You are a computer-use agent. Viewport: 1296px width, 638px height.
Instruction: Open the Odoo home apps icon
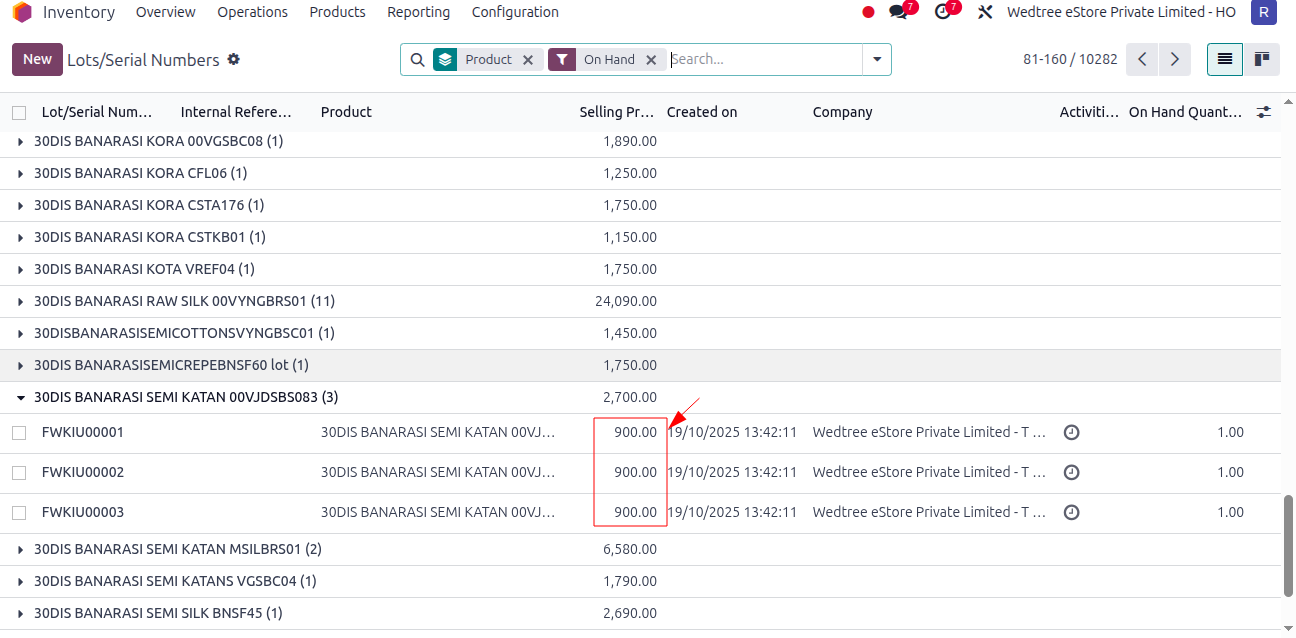pyautogui.click(x=22, y=13)
